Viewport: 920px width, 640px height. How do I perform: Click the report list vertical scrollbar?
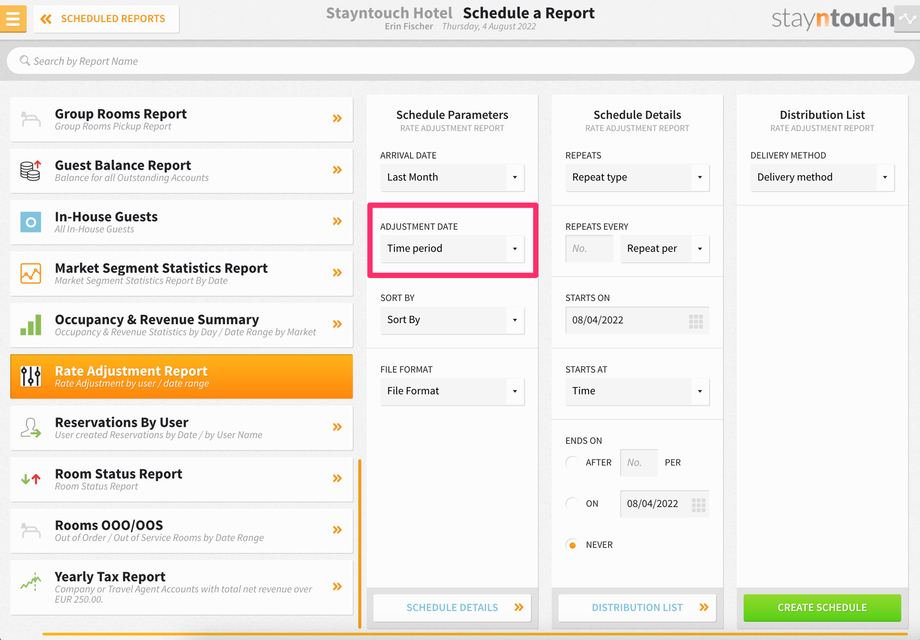tap(360, 544)
